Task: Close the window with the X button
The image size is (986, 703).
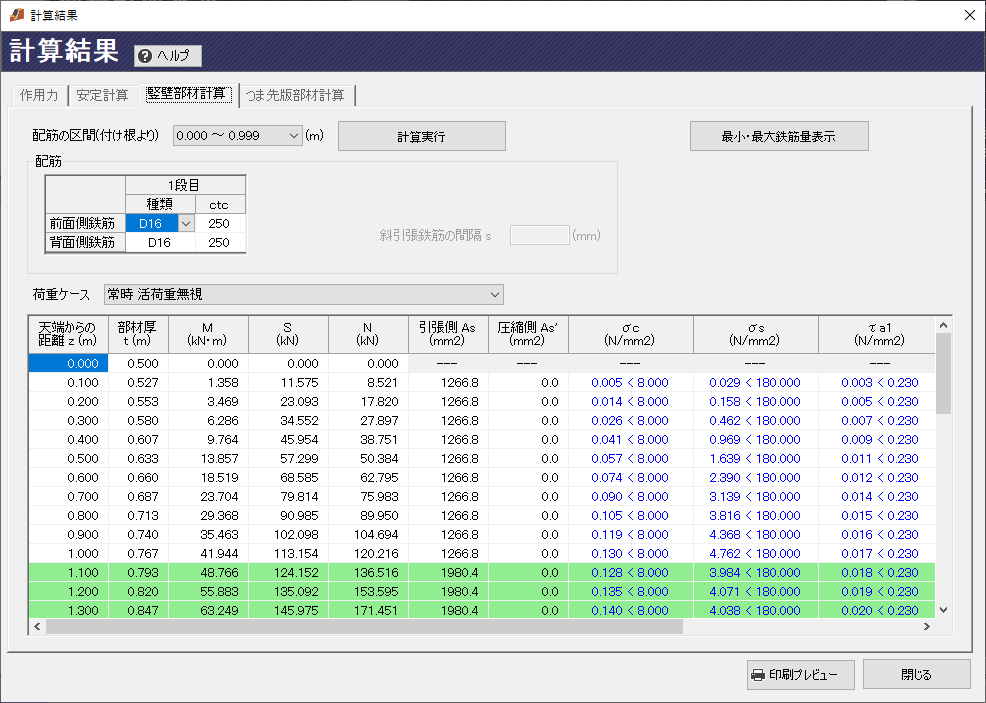Action: pos(970,15)
